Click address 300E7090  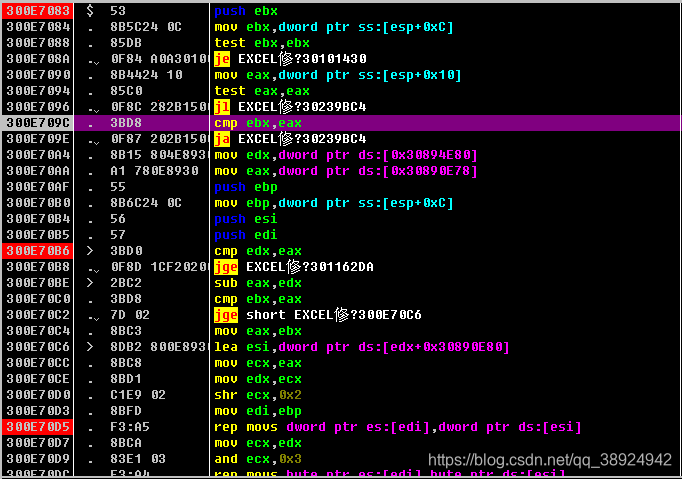click(x=38, y=75)
